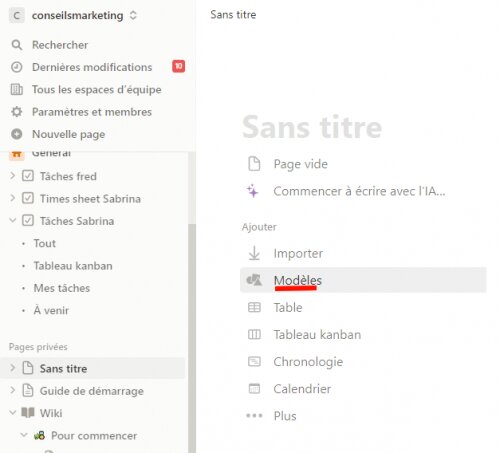
Task: Choose Commencer à écrire avec l'IA
Action: [359, 191]
